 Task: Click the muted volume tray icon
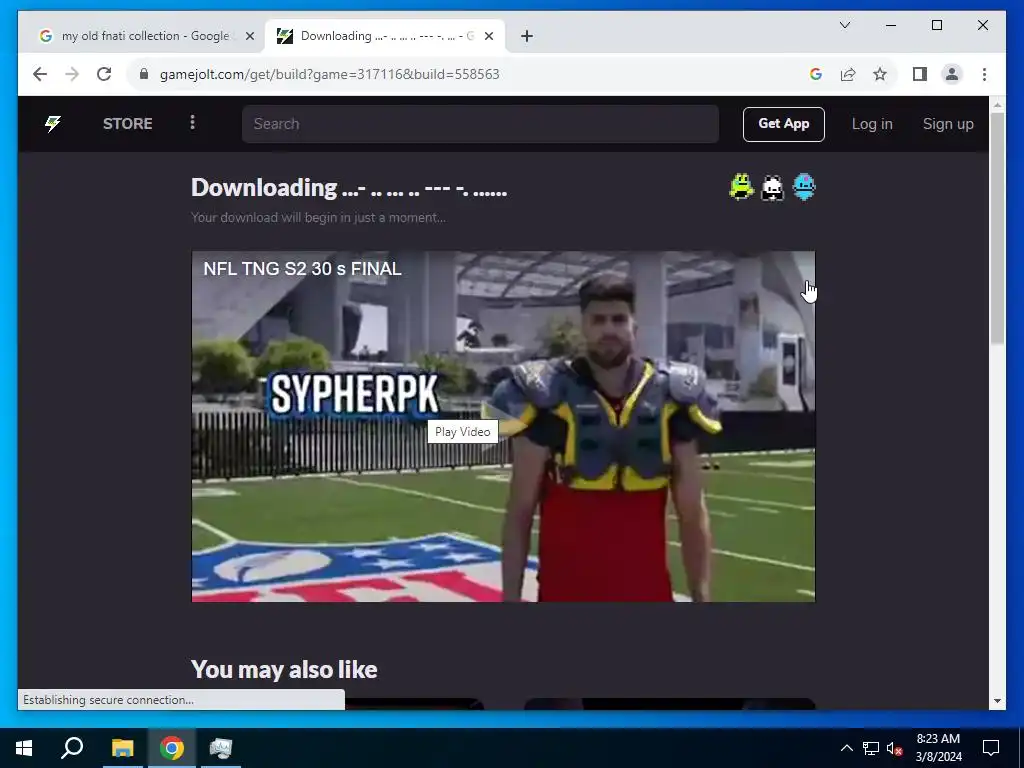[x=894, y=748]
